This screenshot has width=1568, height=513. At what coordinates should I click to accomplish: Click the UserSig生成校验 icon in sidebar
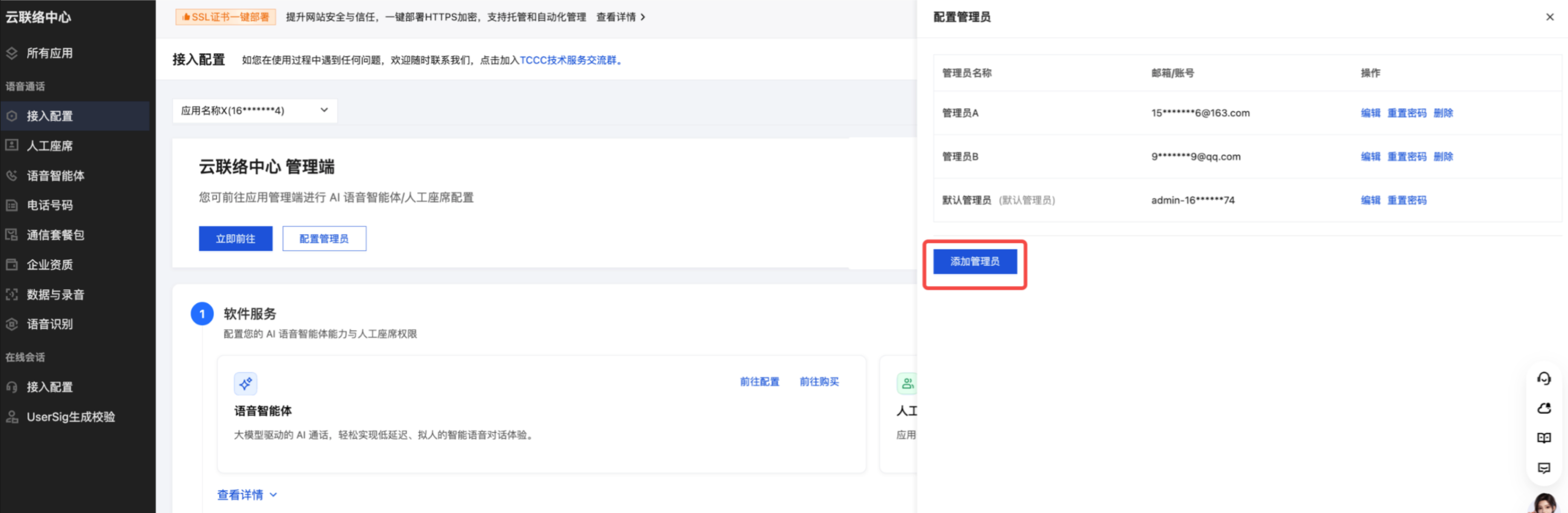[x=11, y=417]
